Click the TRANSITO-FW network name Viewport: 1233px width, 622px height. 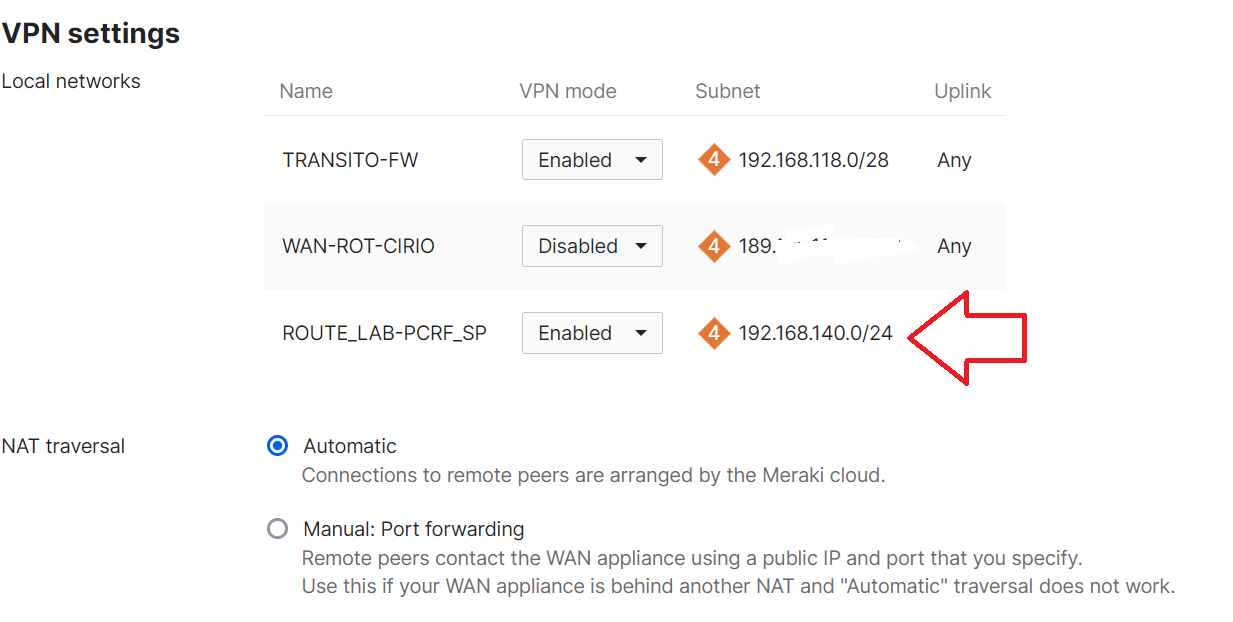[350, 159]
